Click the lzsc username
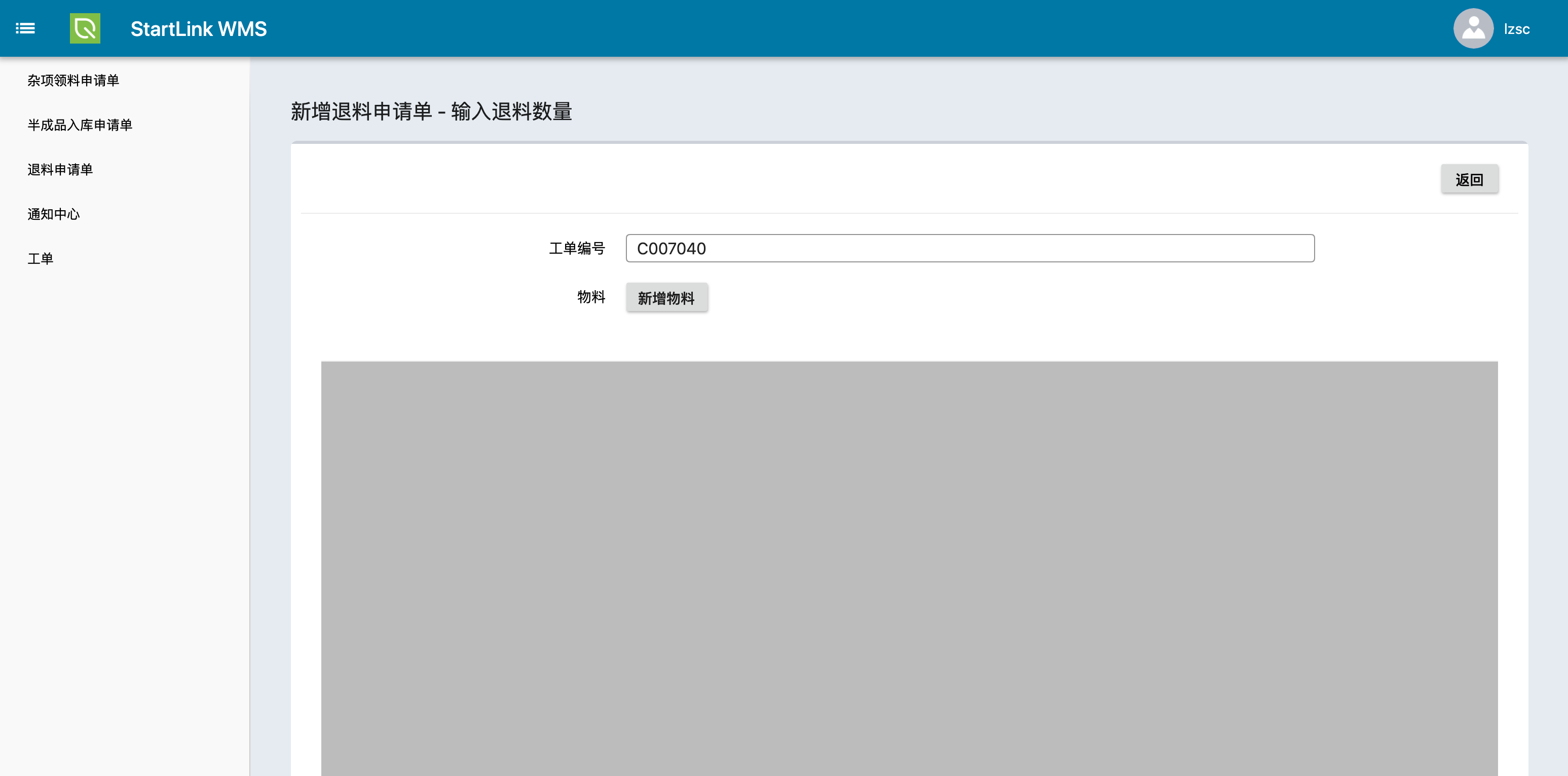 [1516, 29]
